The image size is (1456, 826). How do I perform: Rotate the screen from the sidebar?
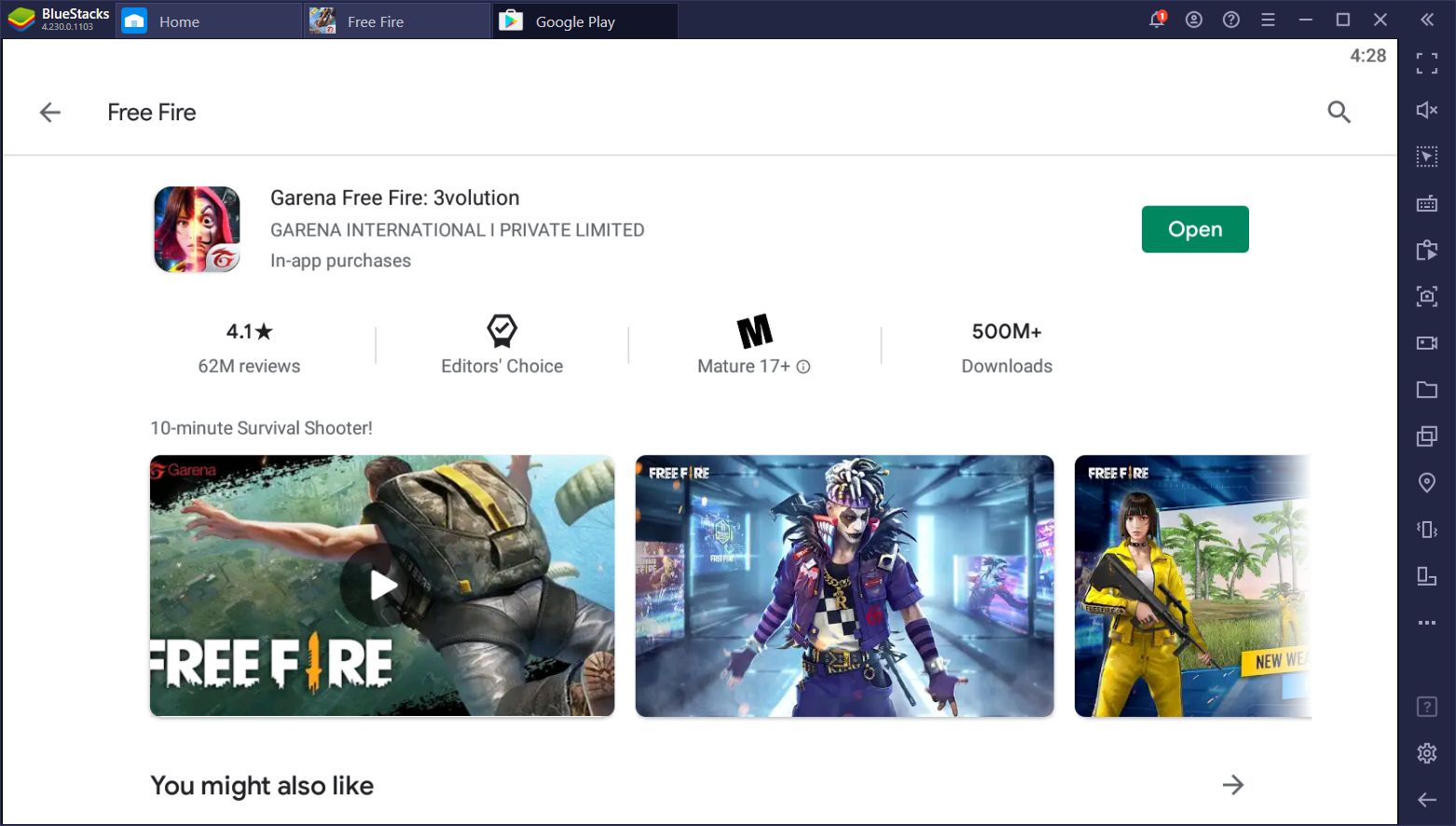[x=1427, y=576]
